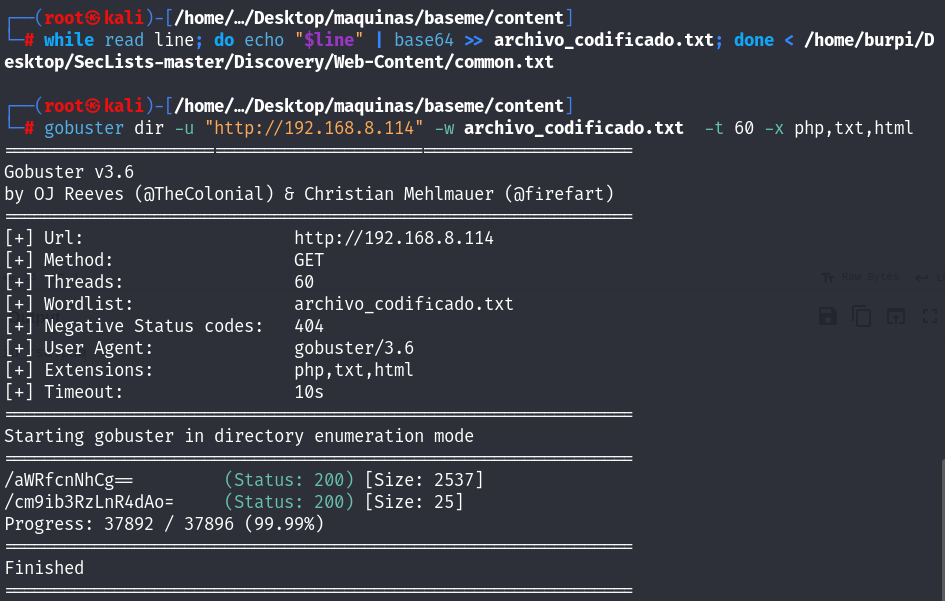Click the Negative Status codes 404 value
945x601 pixels.
(309, 326)
